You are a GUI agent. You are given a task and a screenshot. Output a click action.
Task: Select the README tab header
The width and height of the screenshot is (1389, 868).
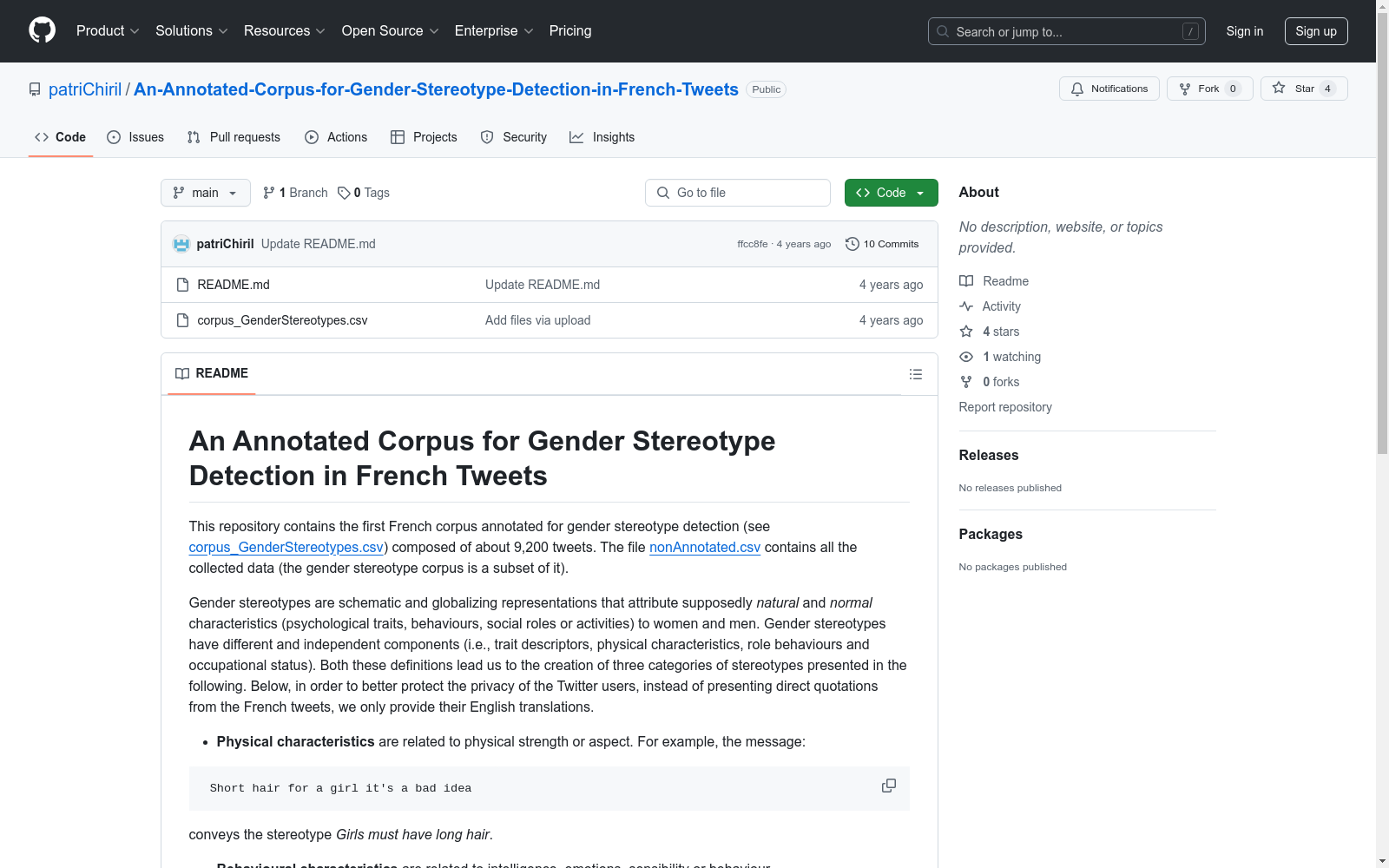coord(212,373)
